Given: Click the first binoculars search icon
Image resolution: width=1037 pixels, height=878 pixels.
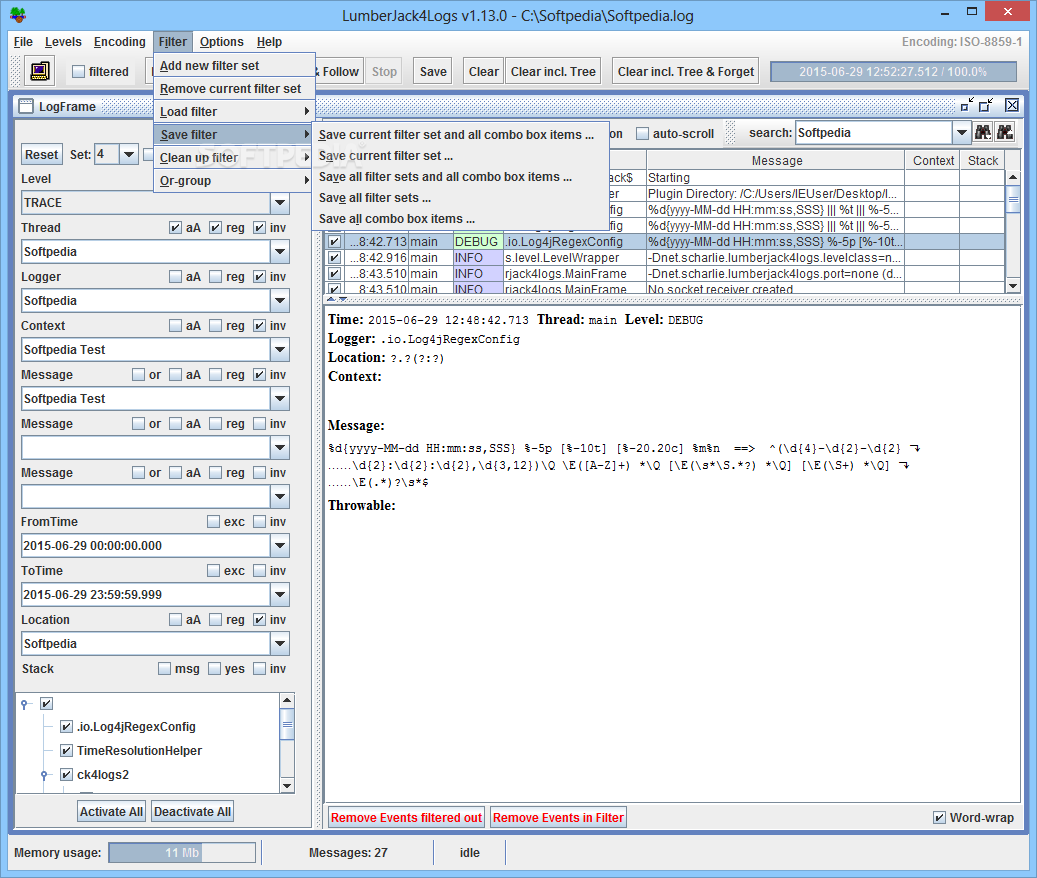Looking at the screenshot, I should [983, 132].
